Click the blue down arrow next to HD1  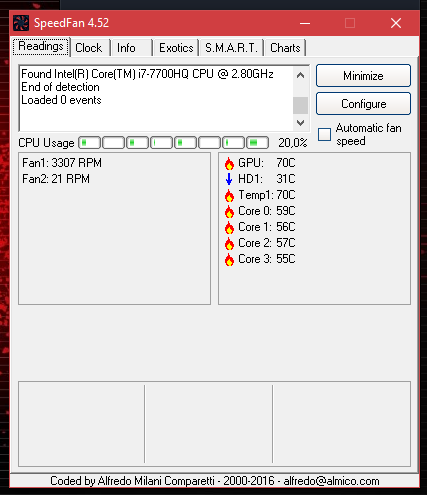(x=229, y=179)
